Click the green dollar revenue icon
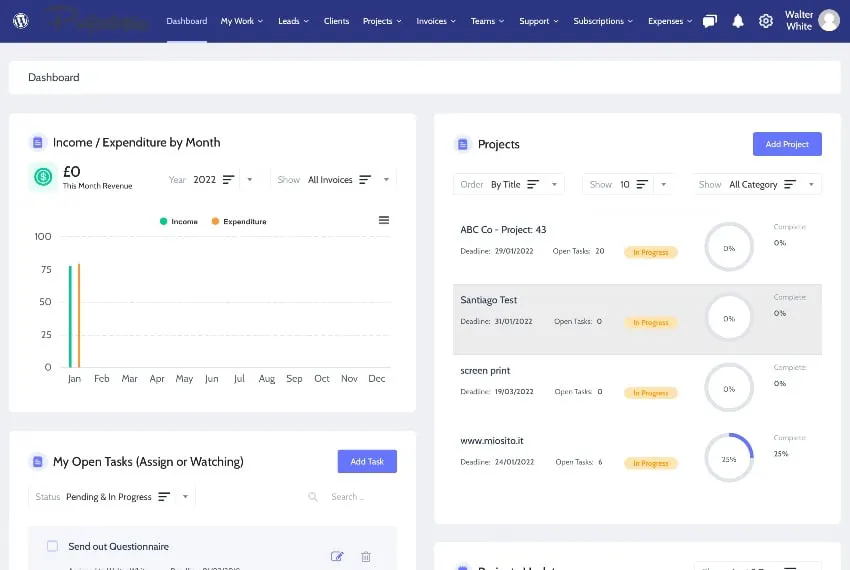This screenshot has height=570, width=850. [x=43, y=177]
